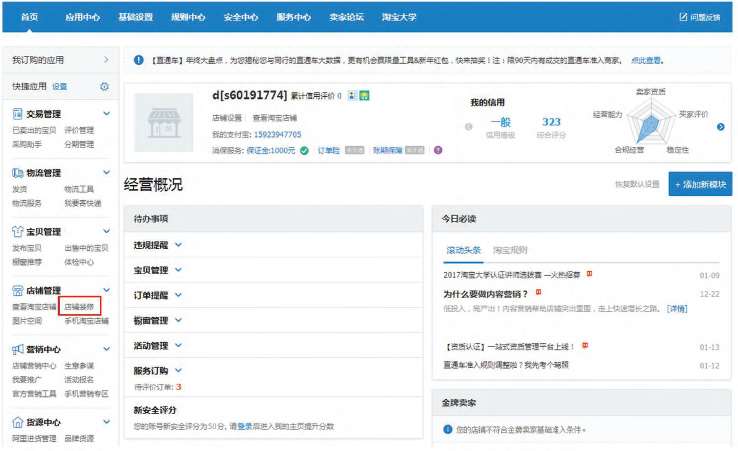Click the 问题反馈 feedback icon
The height and width of the screenshot is (451, 738).
683,17
